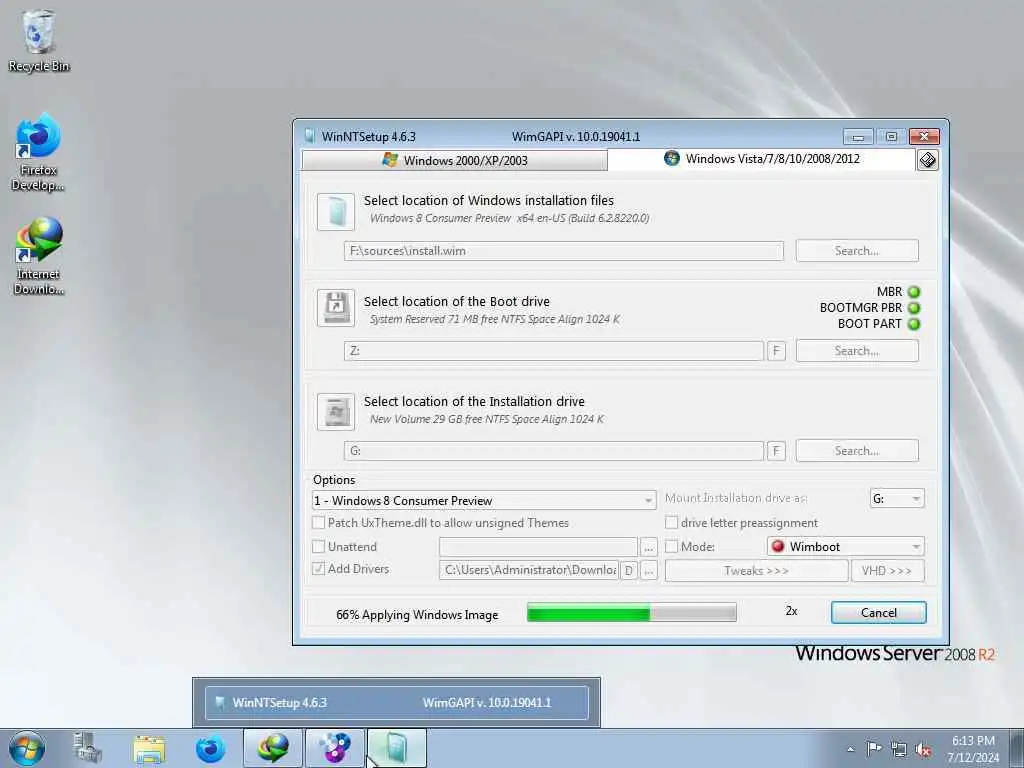
Task: Click the disk tool icon beside the tabs
Action: tap(927, 160)
